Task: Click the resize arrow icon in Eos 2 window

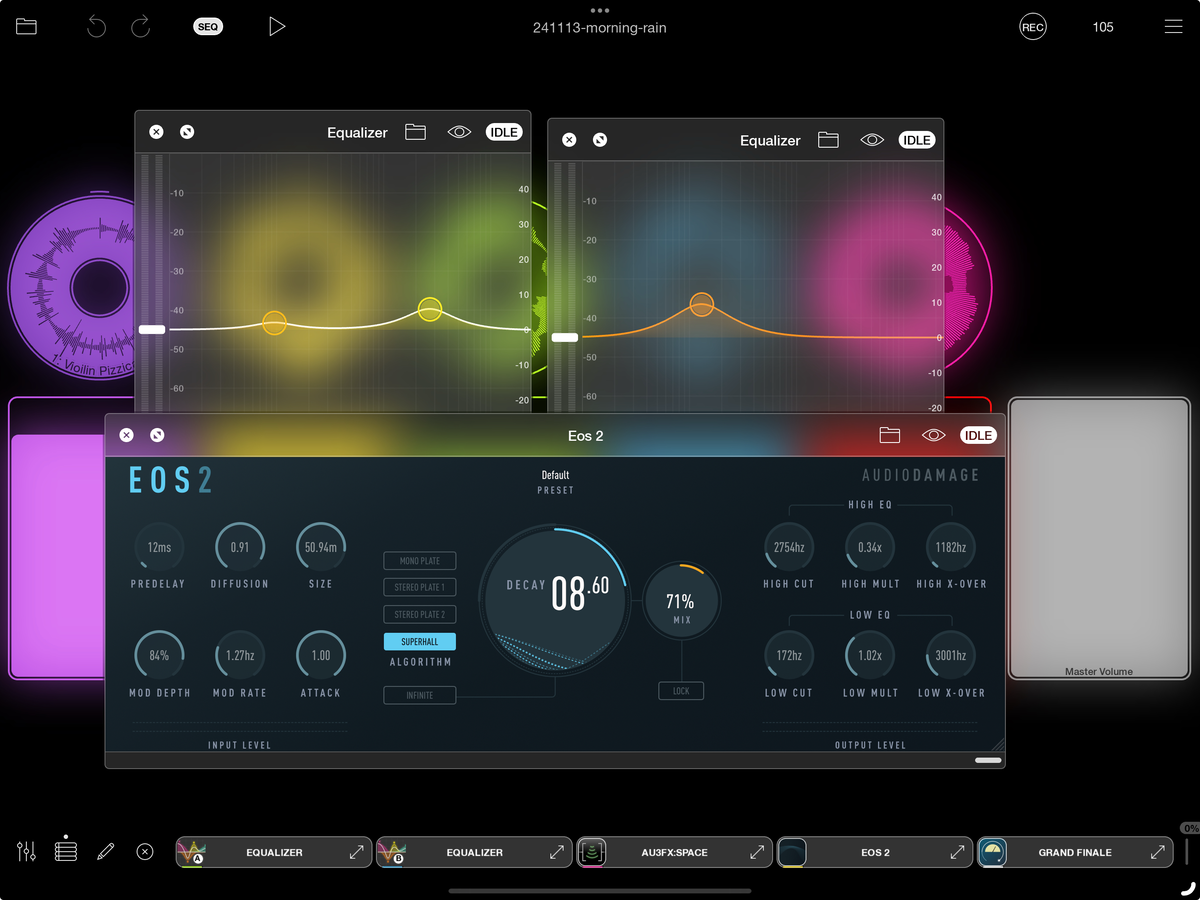Action: [157, 435]
